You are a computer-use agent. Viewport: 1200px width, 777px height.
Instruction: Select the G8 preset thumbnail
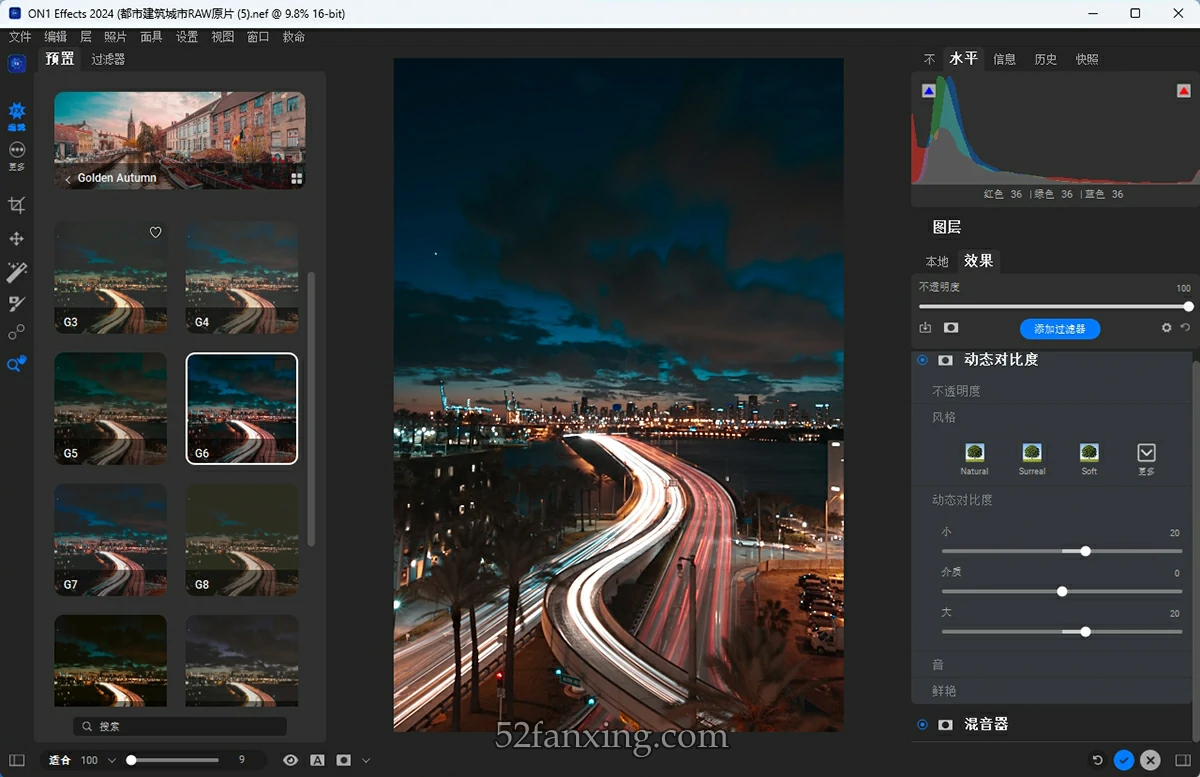tap(242, 540)
